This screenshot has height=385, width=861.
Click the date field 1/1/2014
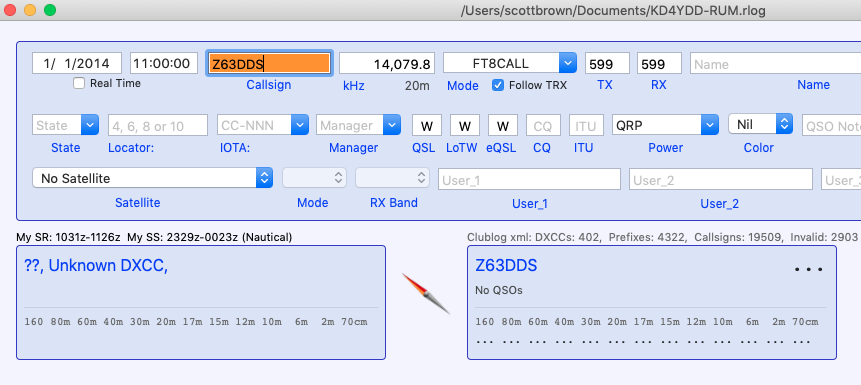tap(77, 63)
